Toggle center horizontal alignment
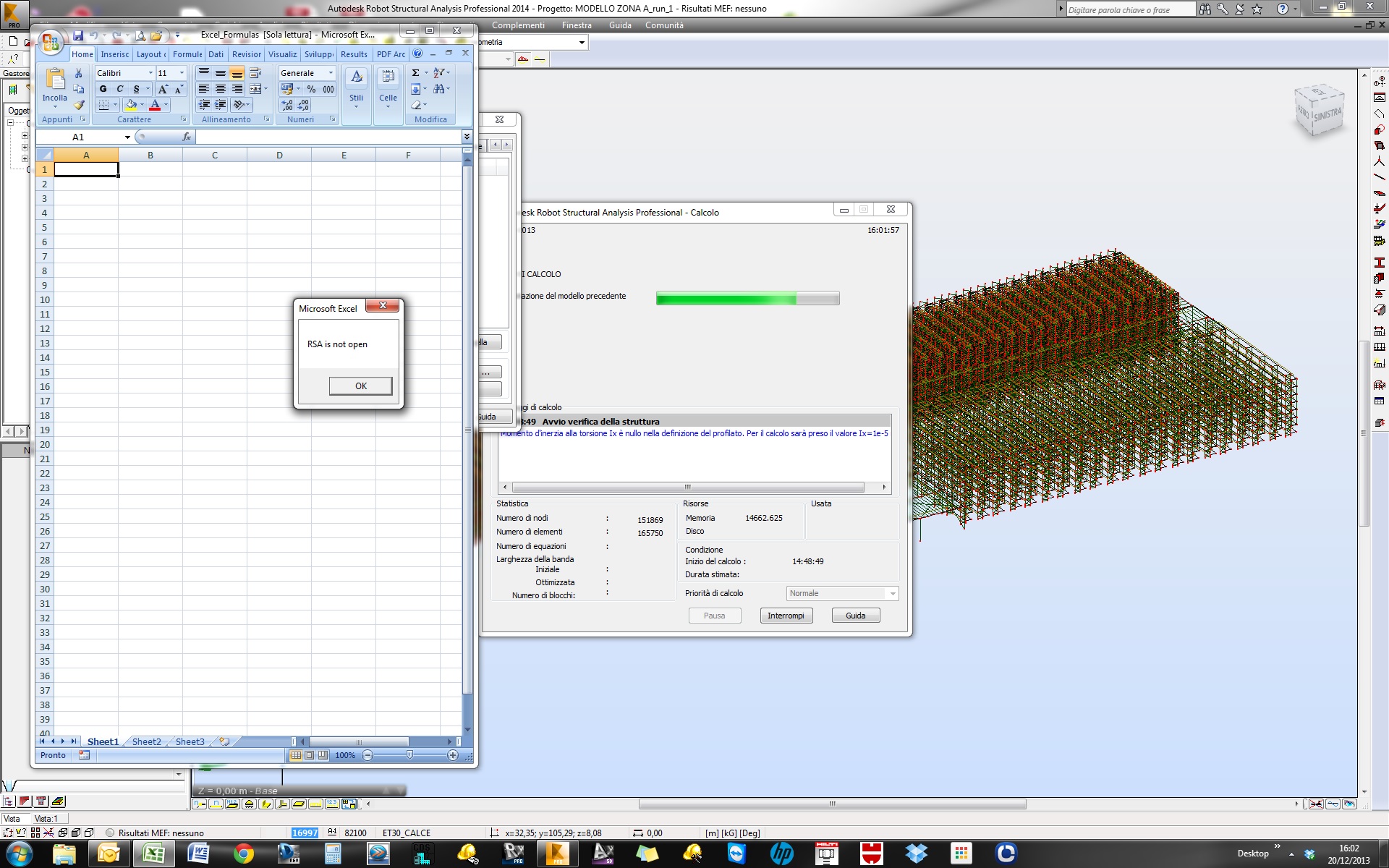Image resolution: width=1389 pixels, height=868 pixels. (x=221, y=89)
